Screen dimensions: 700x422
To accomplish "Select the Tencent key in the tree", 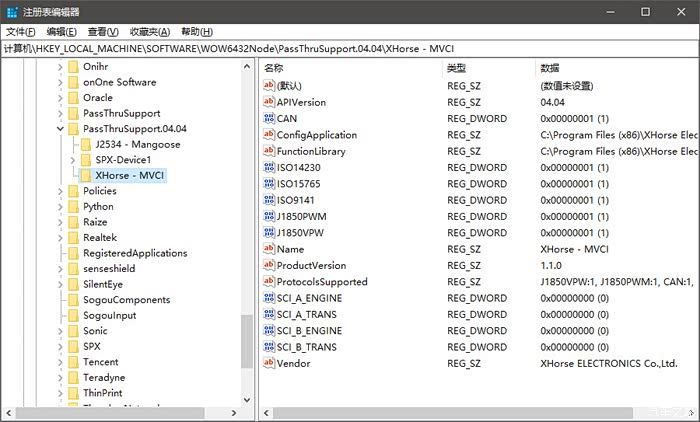I will pyautogui.click(x=101, y=362).
